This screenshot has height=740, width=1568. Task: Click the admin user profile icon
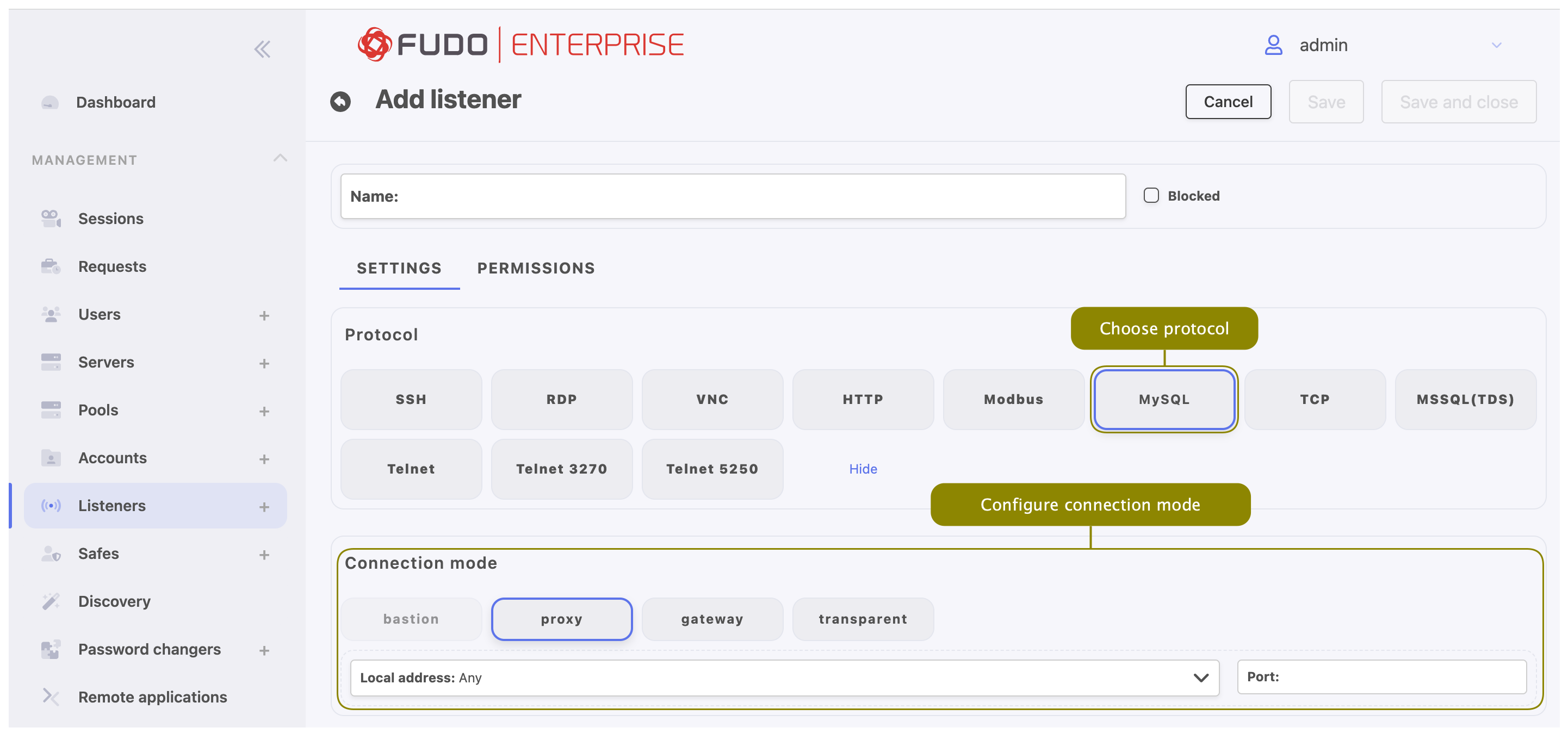pos(1273,45)
